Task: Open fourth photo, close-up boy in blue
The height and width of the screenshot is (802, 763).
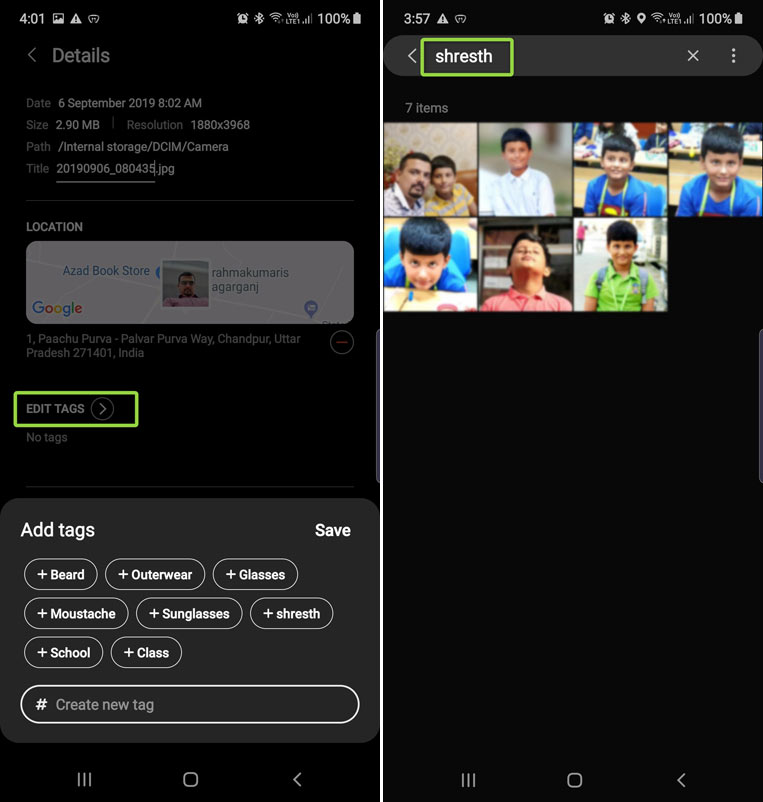Action: pyautogui.click(x=715, y=169)
